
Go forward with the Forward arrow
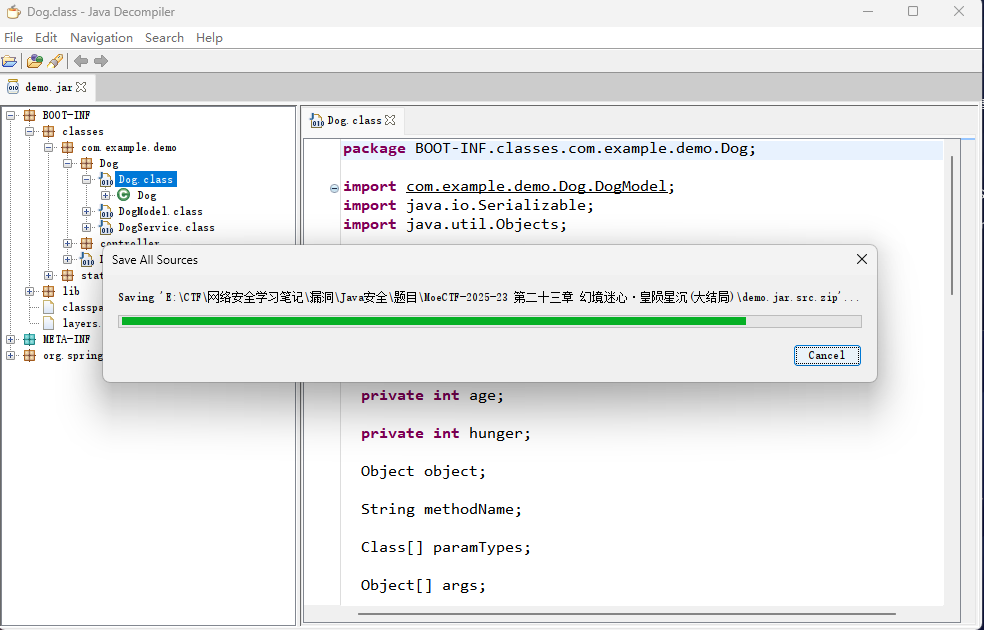click(x=101, y=61)
